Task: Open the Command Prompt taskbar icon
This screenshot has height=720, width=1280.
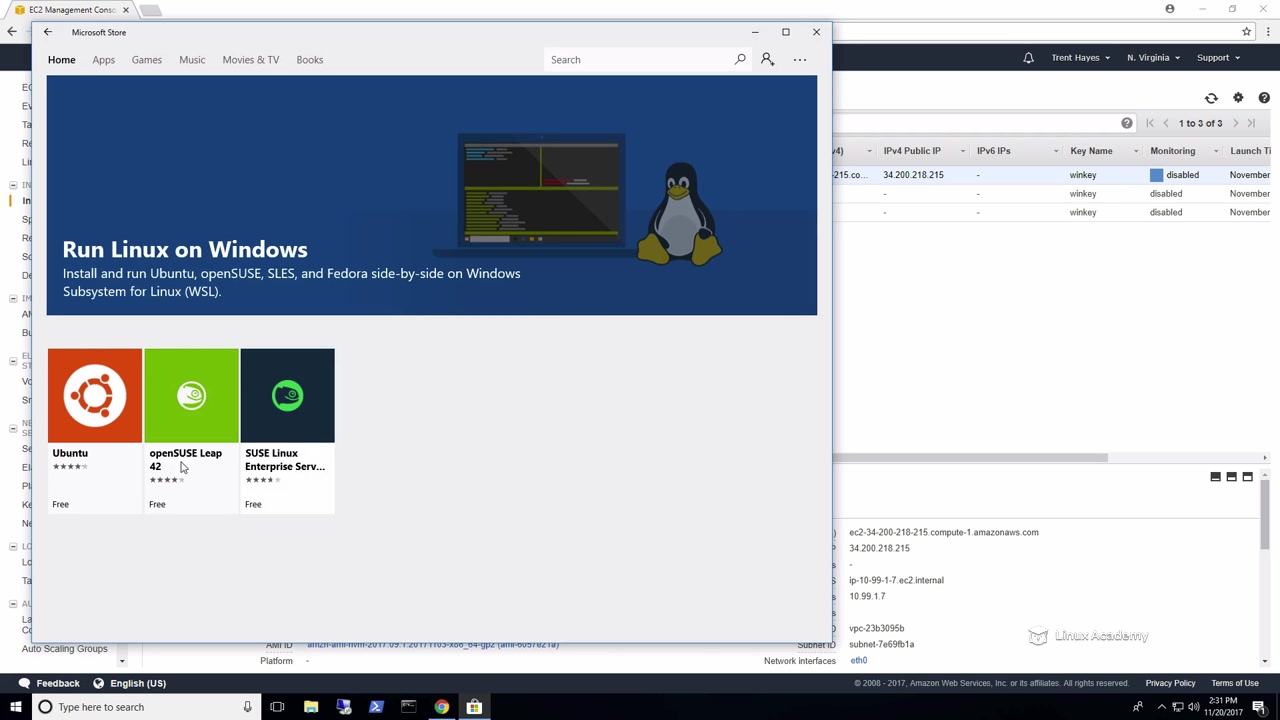Action: click(409, 707)
